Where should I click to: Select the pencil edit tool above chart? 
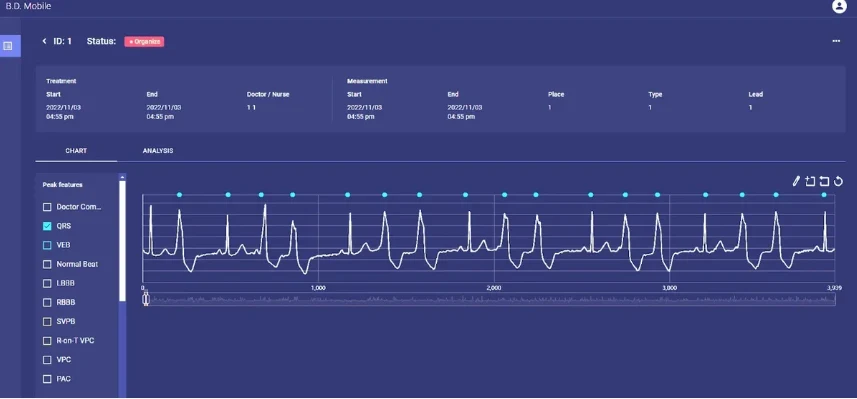(x=796, y=181)
